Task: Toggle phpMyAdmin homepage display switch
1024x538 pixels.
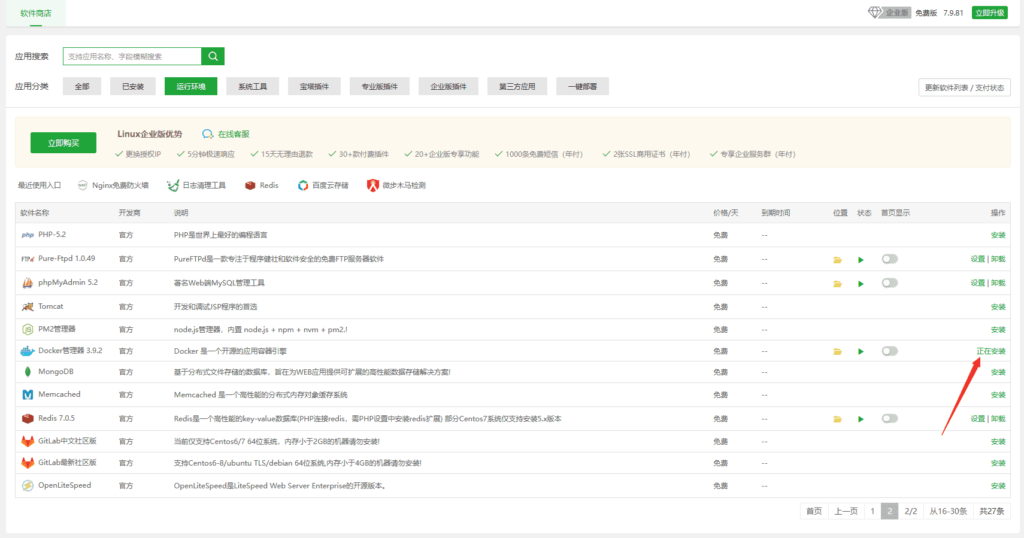Action: [889, 283]
